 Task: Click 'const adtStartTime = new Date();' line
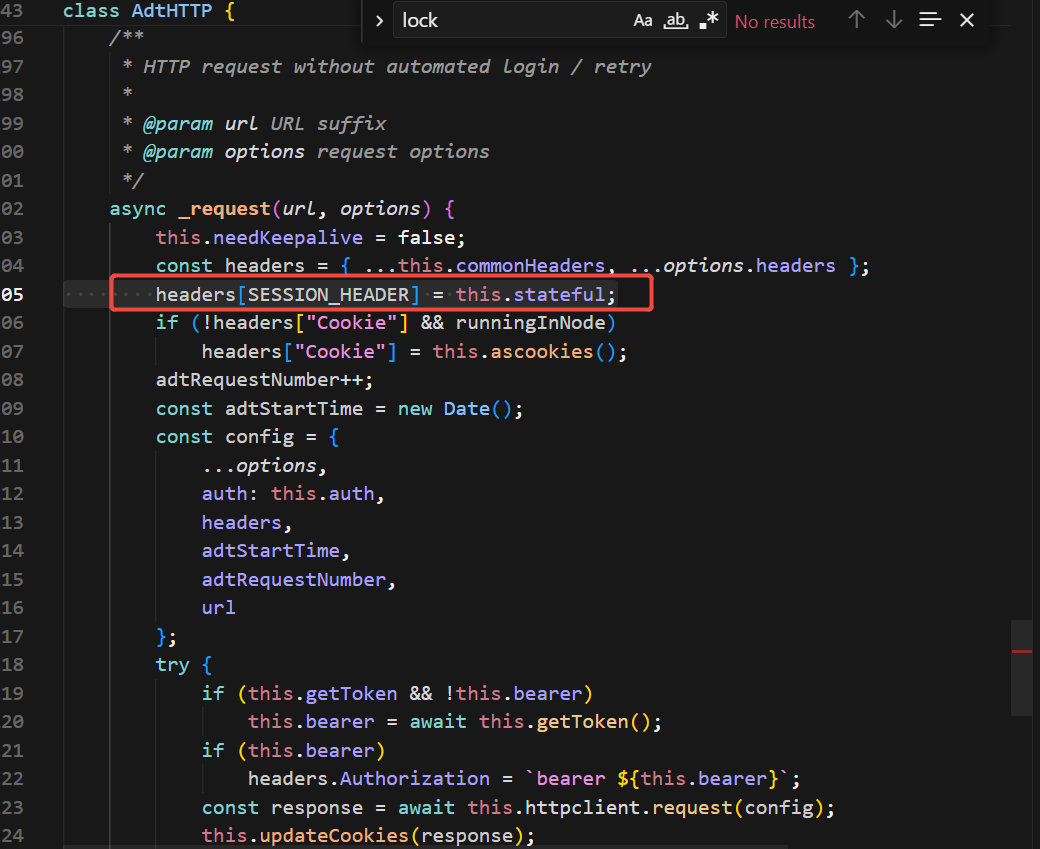click(339, 409)
